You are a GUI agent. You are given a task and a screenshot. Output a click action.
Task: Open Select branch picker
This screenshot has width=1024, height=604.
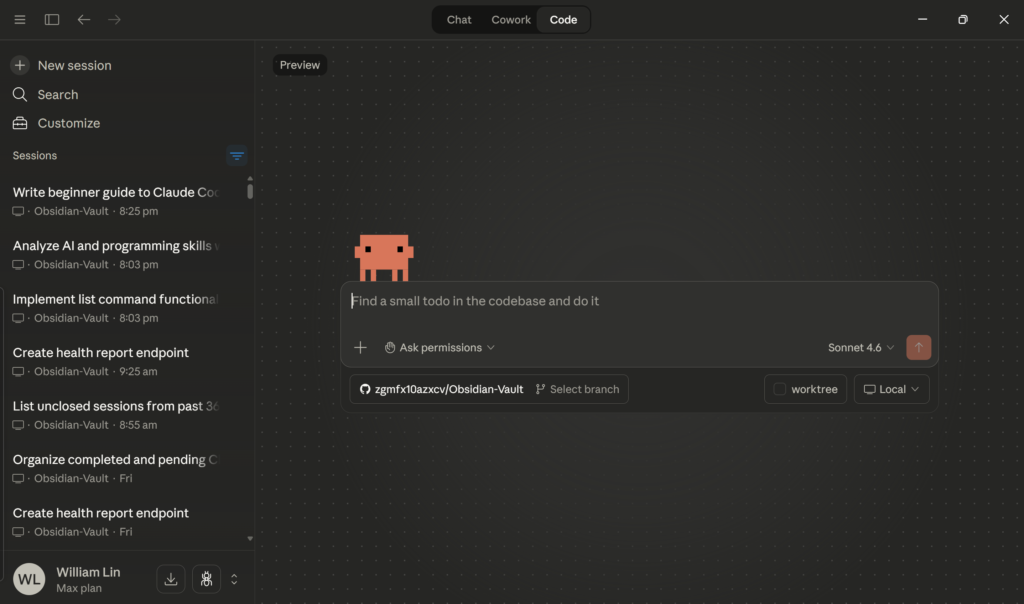click(x=578, y=389)
